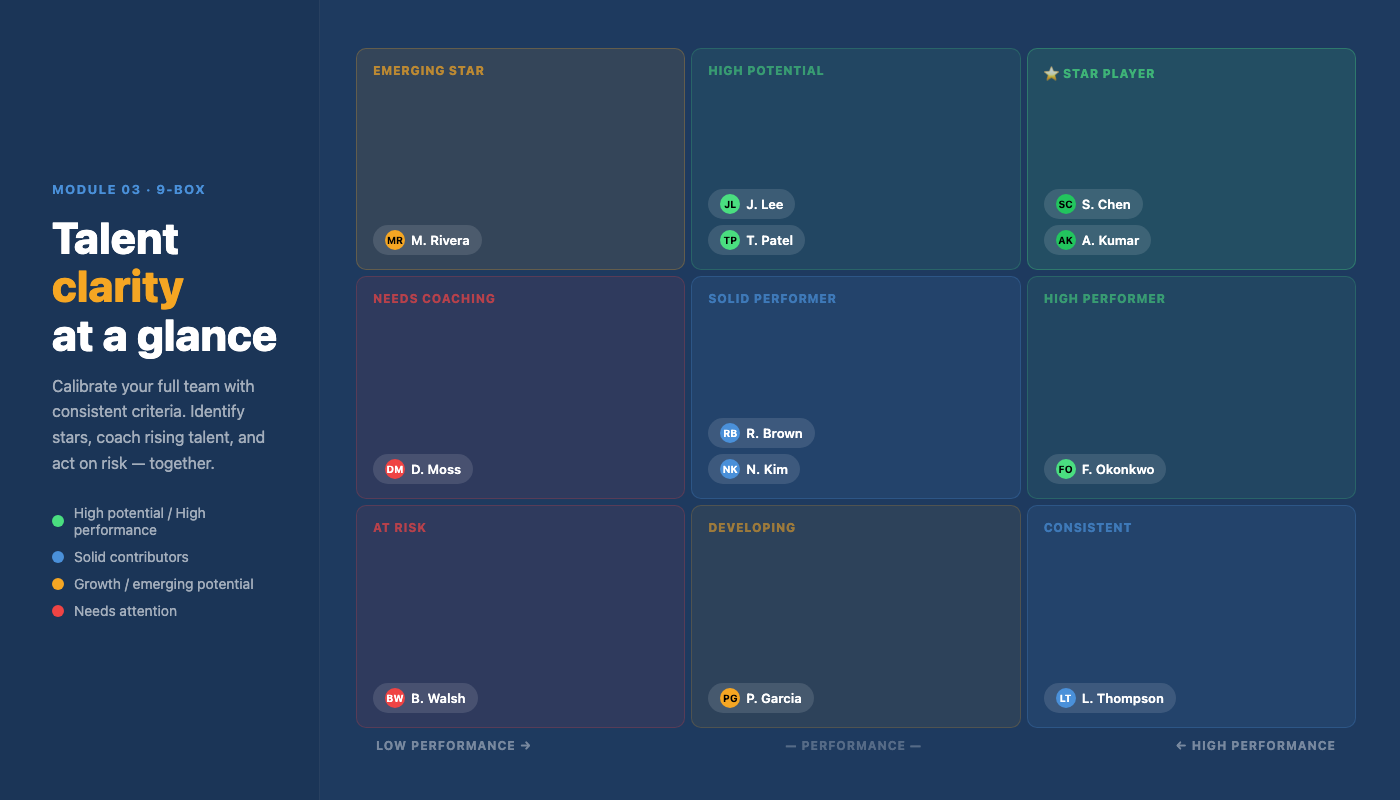Select the L. Thompson name chip
1400x800 pixels.
(x=1110, y=698)
